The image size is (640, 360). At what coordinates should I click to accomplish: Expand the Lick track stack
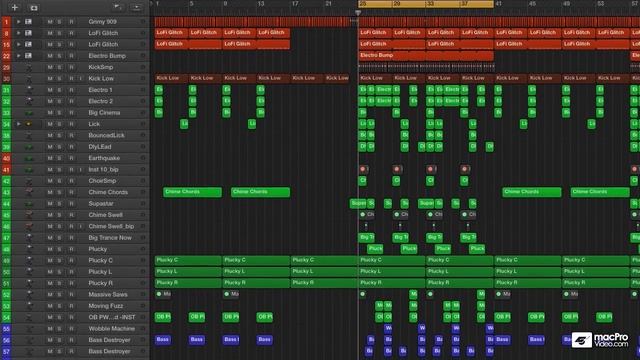(x=18, y=124)
